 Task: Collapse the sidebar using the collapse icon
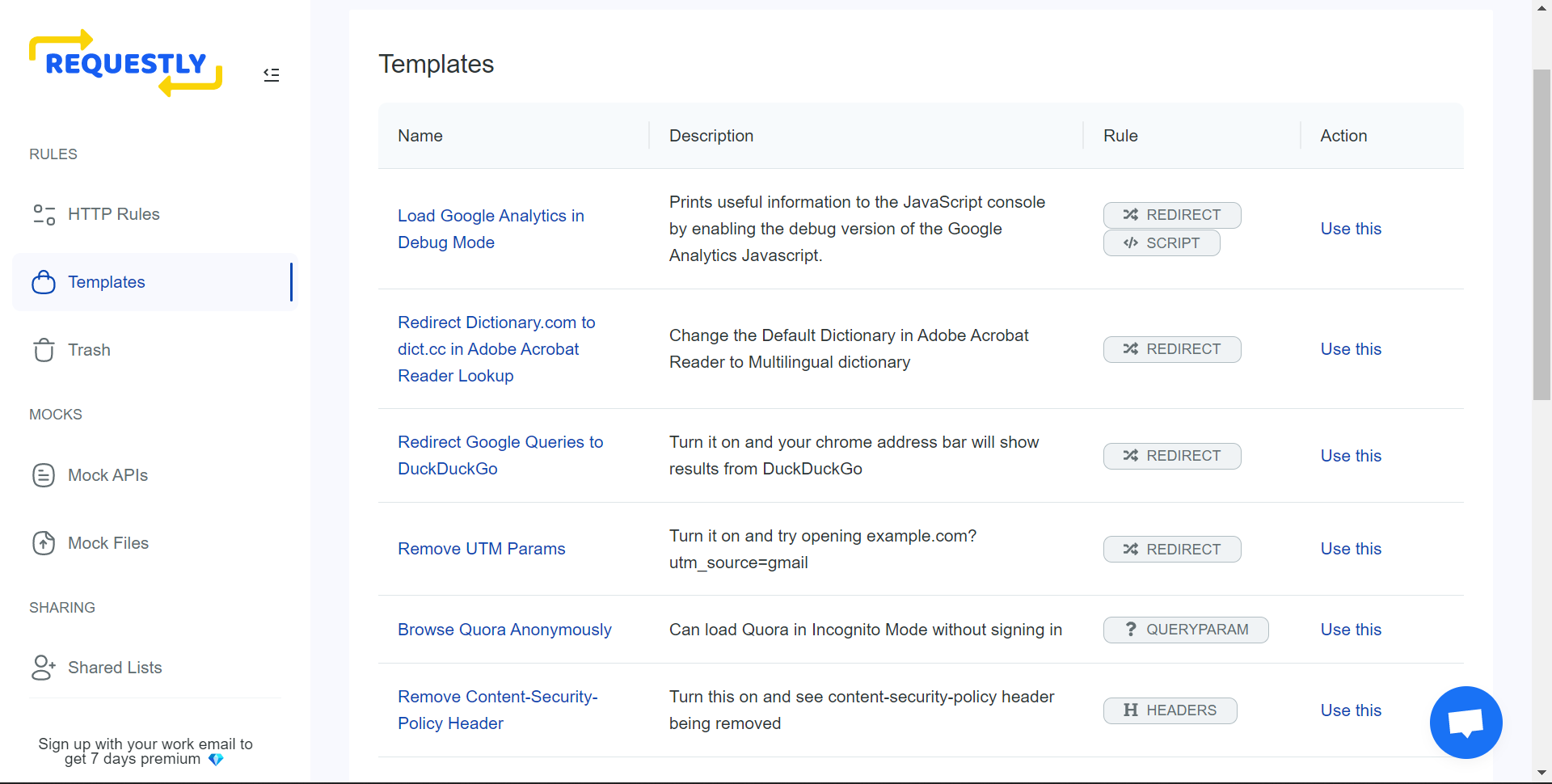[x=271, y=74]
